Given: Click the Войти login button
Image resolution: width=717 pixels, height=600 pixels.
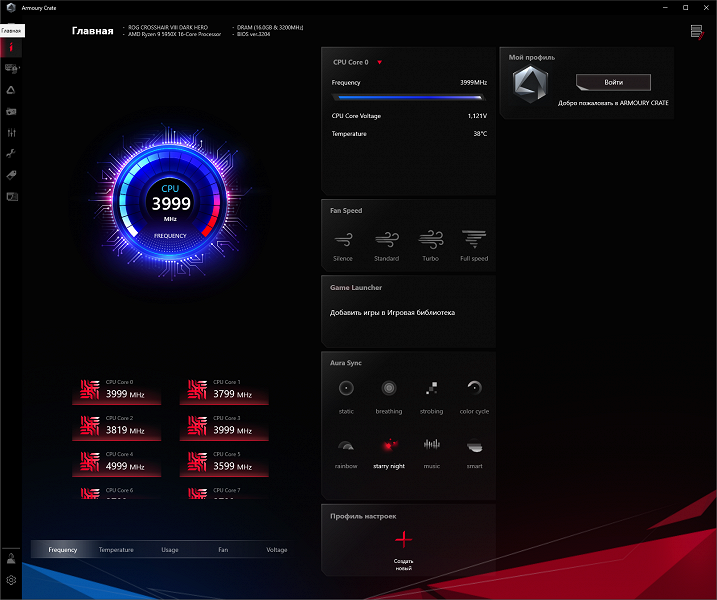Looking at the screenshot, I should (x=613, y=82).
